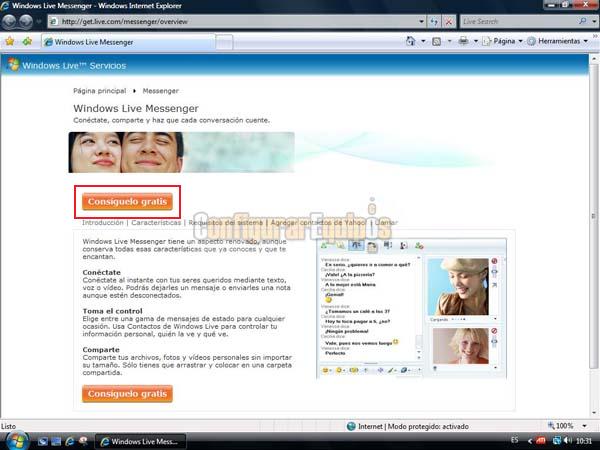This screenshot has width=600, height=450.
Task: Click the Conéctate heading text
Action: click(x=101, y=272)
